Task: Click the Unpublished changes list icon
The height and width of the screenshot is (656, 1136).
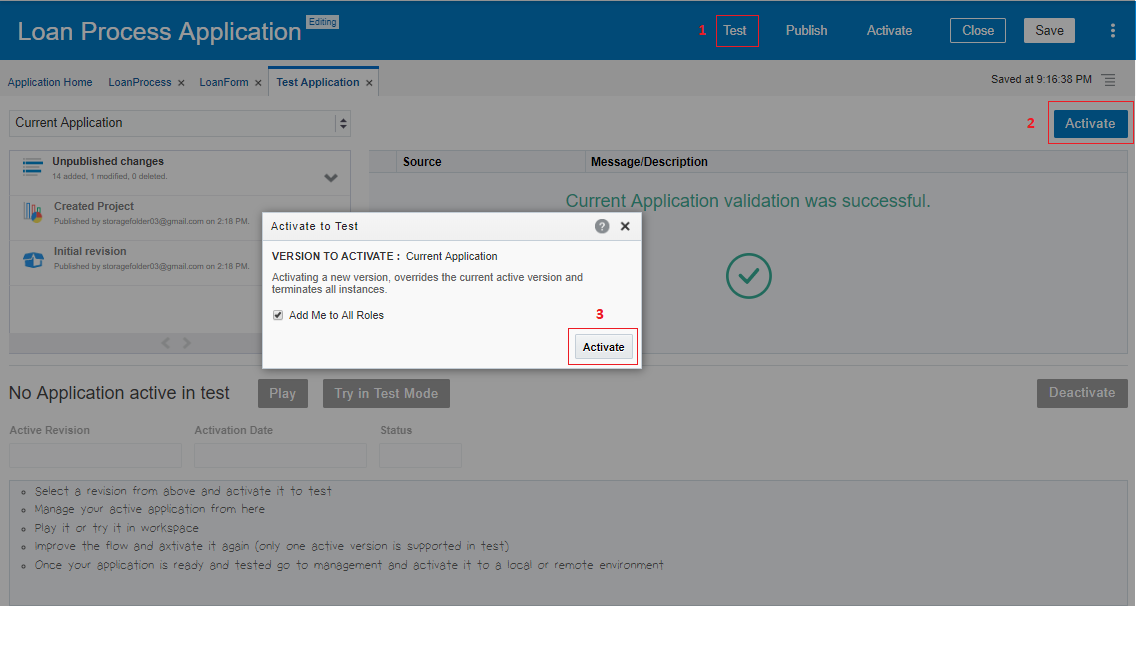Action: coord(33,167)
